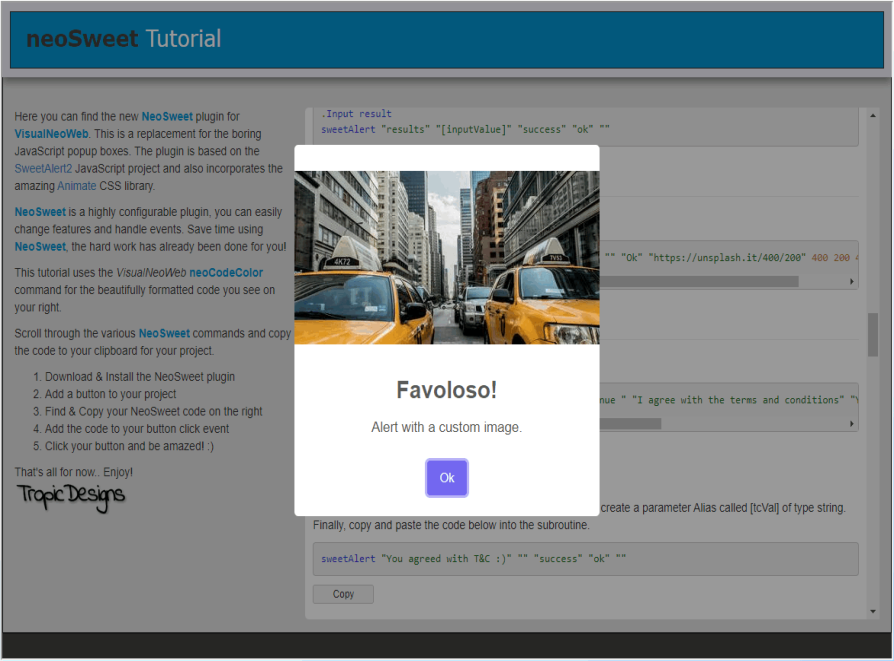Click the page scrollbar down arrow
The width and height of the screenshot is (894, 661).
(x=873, y=611)
